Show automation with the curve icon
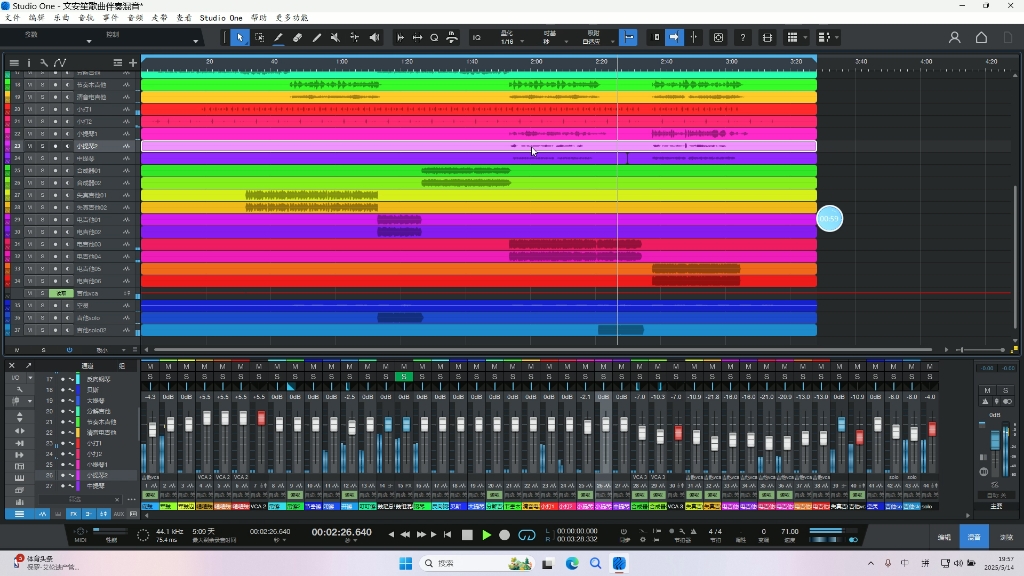This screenshot has height=576, width=1024. [60, 63]
